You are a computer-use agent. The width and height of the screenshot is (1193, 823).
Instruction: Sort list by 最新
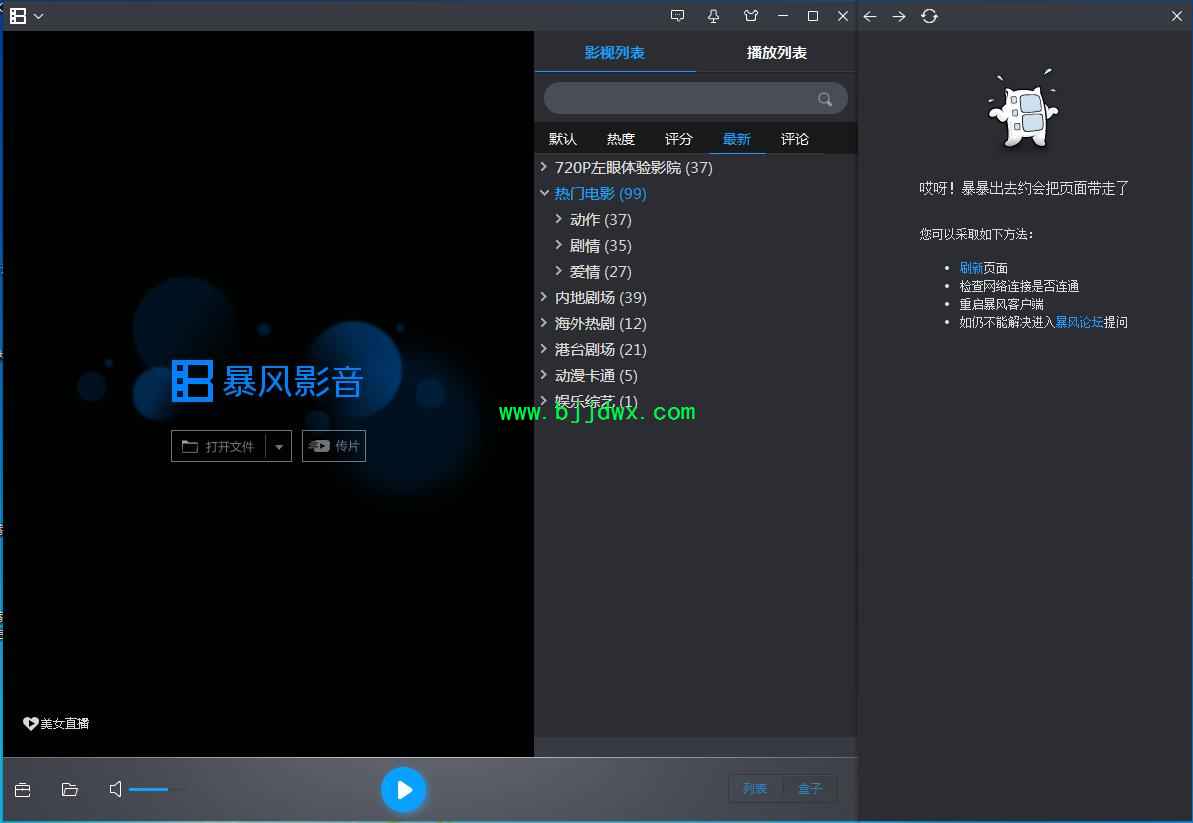click(736, 139)
